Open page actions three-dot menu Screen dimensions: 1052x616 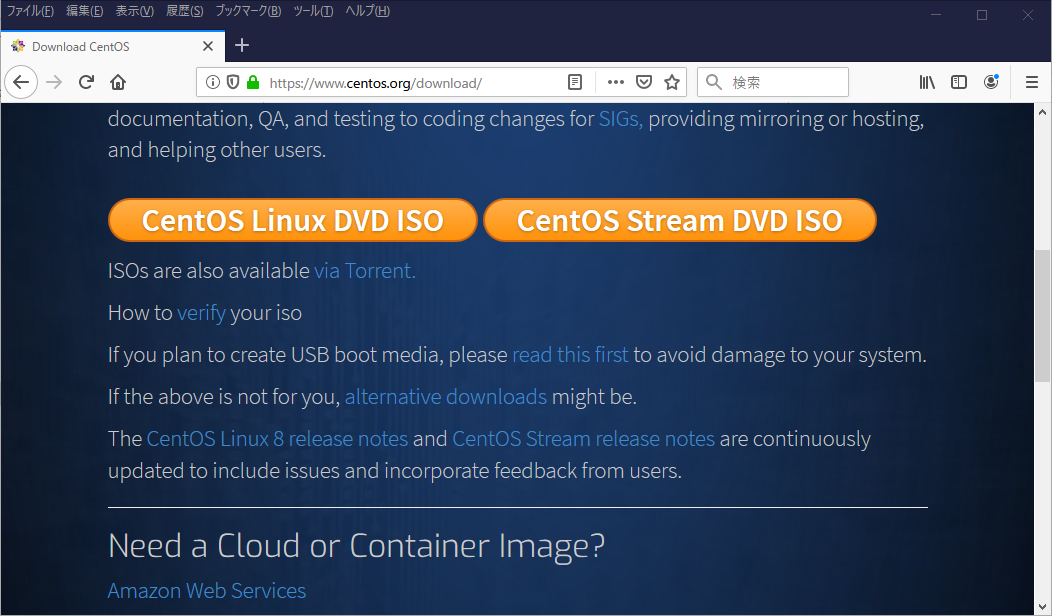(x=615, y=82)
